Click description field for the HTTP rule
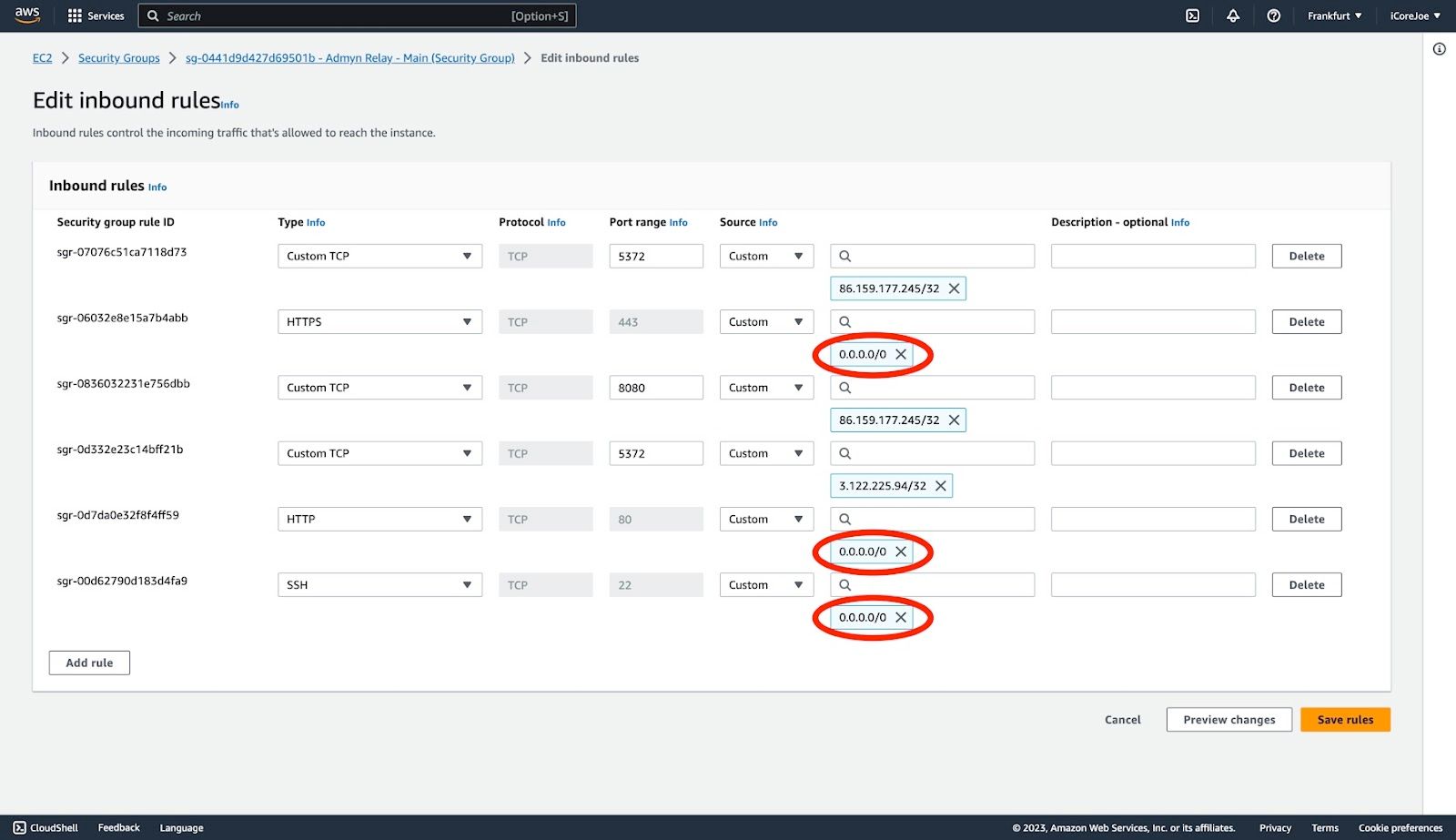This screenshot has height=840, width=1456. [x=1153, y=519]
